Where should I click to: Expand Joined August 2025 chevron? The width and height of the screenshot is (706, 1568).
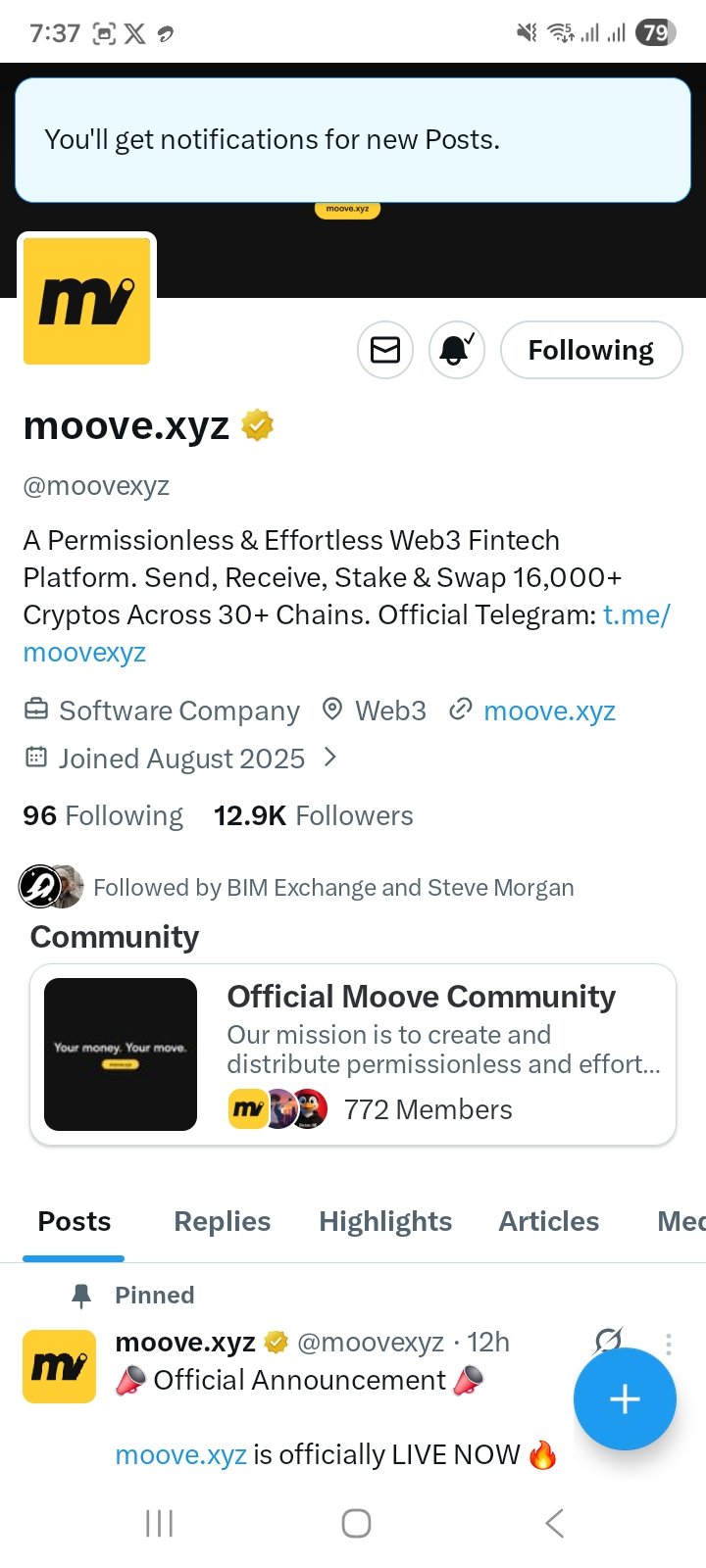pos(330,758)
